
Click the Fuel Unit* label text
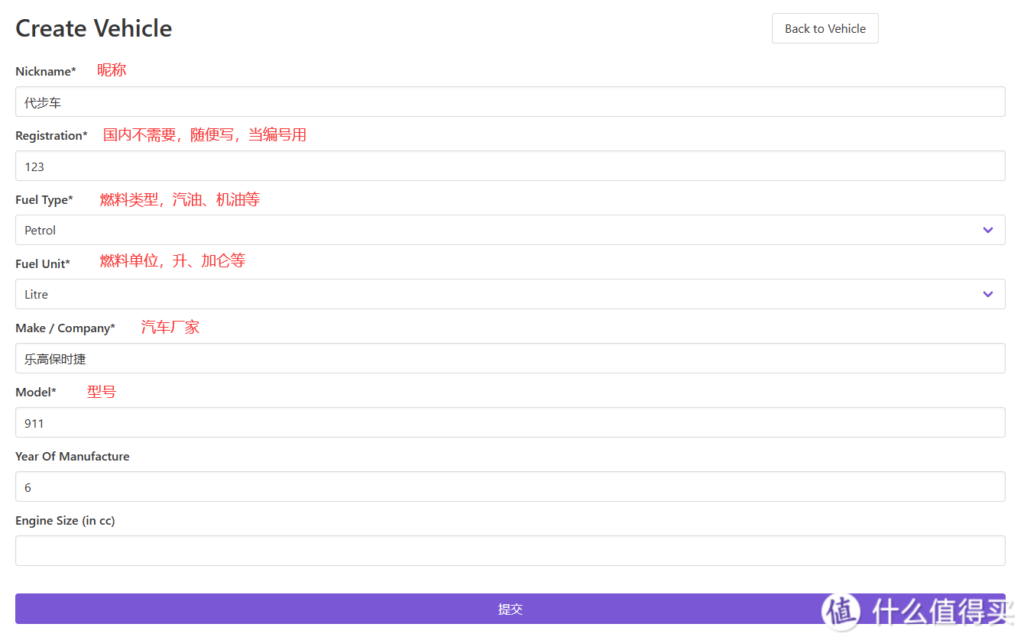point(43,264)
